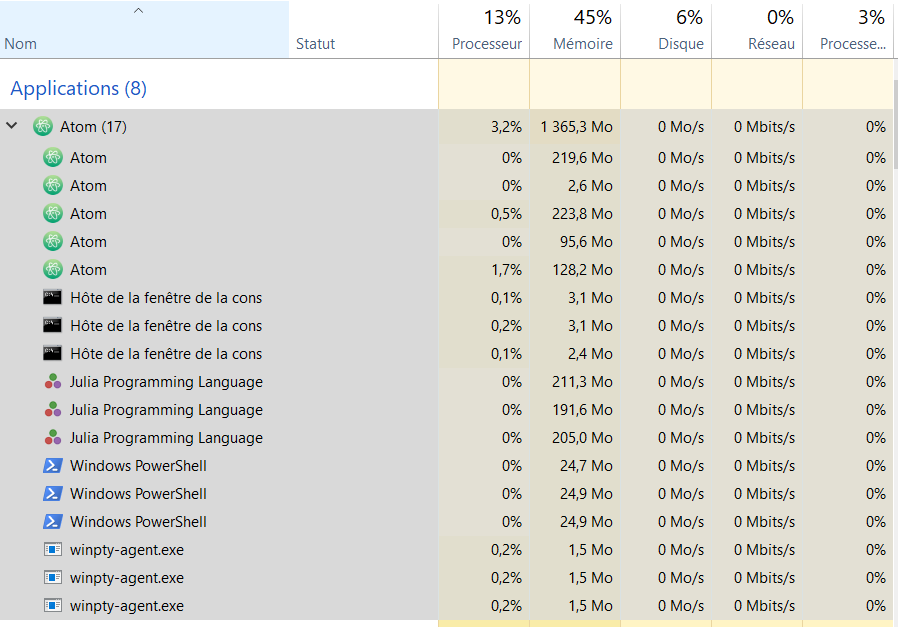Click the Atom (17) parent app icon
The image size is (898, 627).
43,127
